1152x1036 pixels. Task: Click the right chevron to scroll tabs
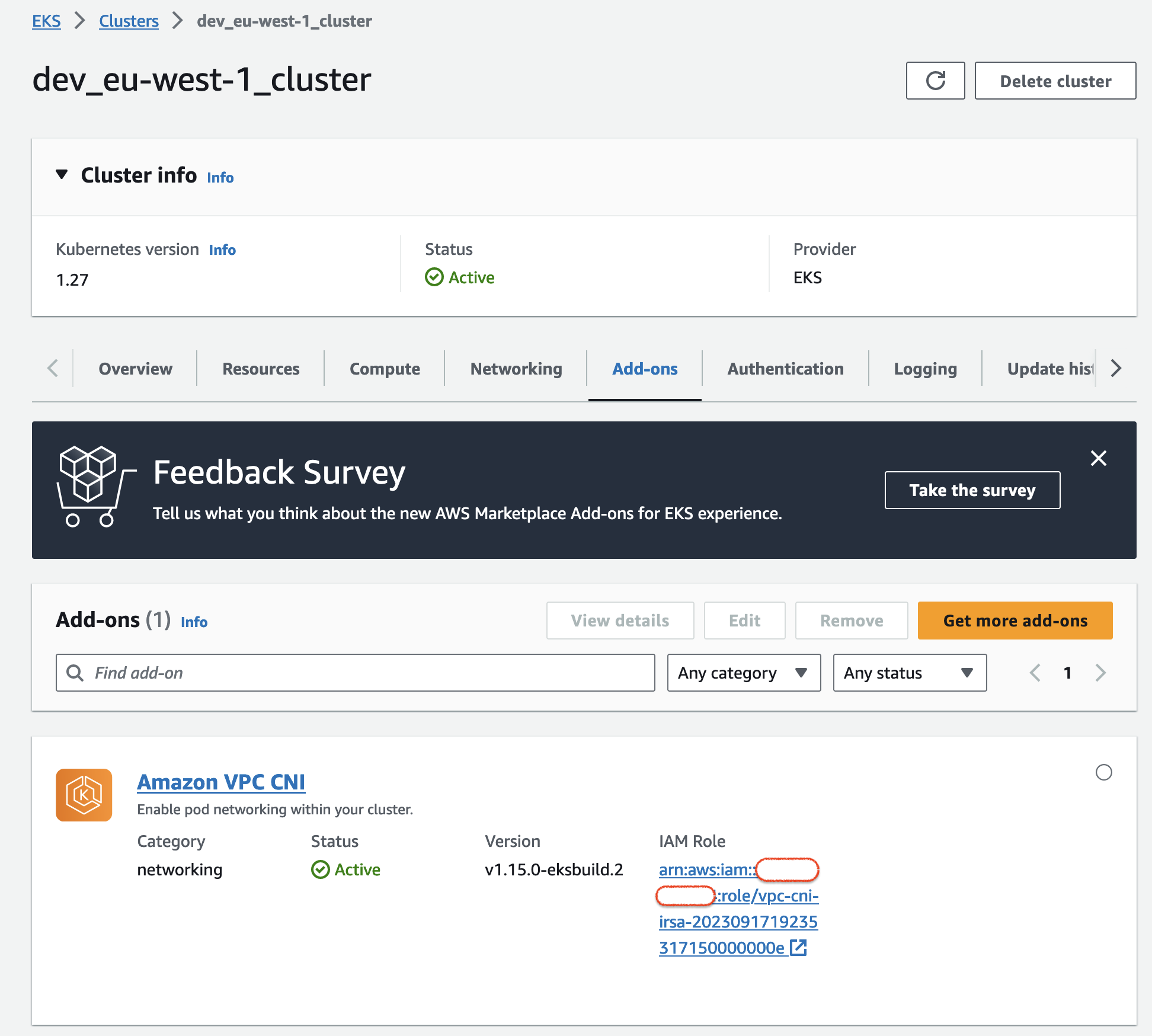coord(1116,368)
